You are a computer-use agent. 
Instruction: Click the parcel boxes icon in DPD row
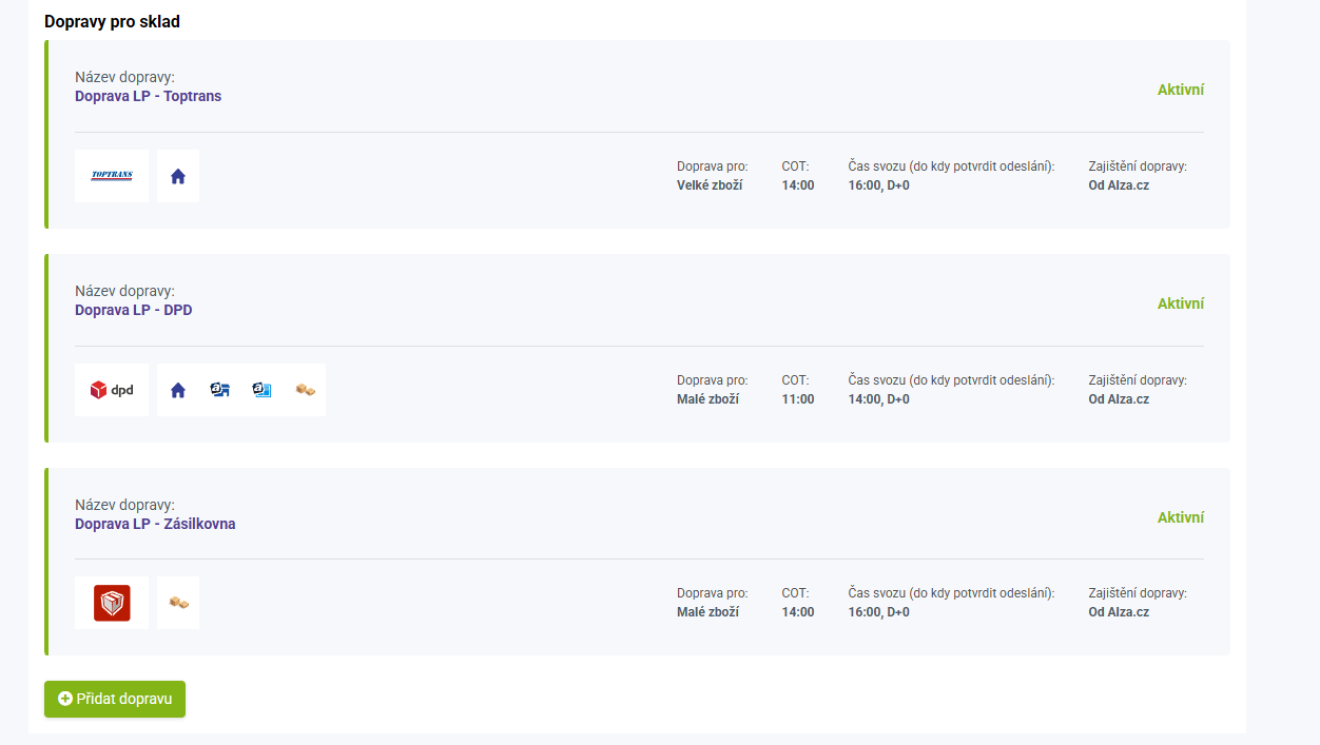[305, 390]
